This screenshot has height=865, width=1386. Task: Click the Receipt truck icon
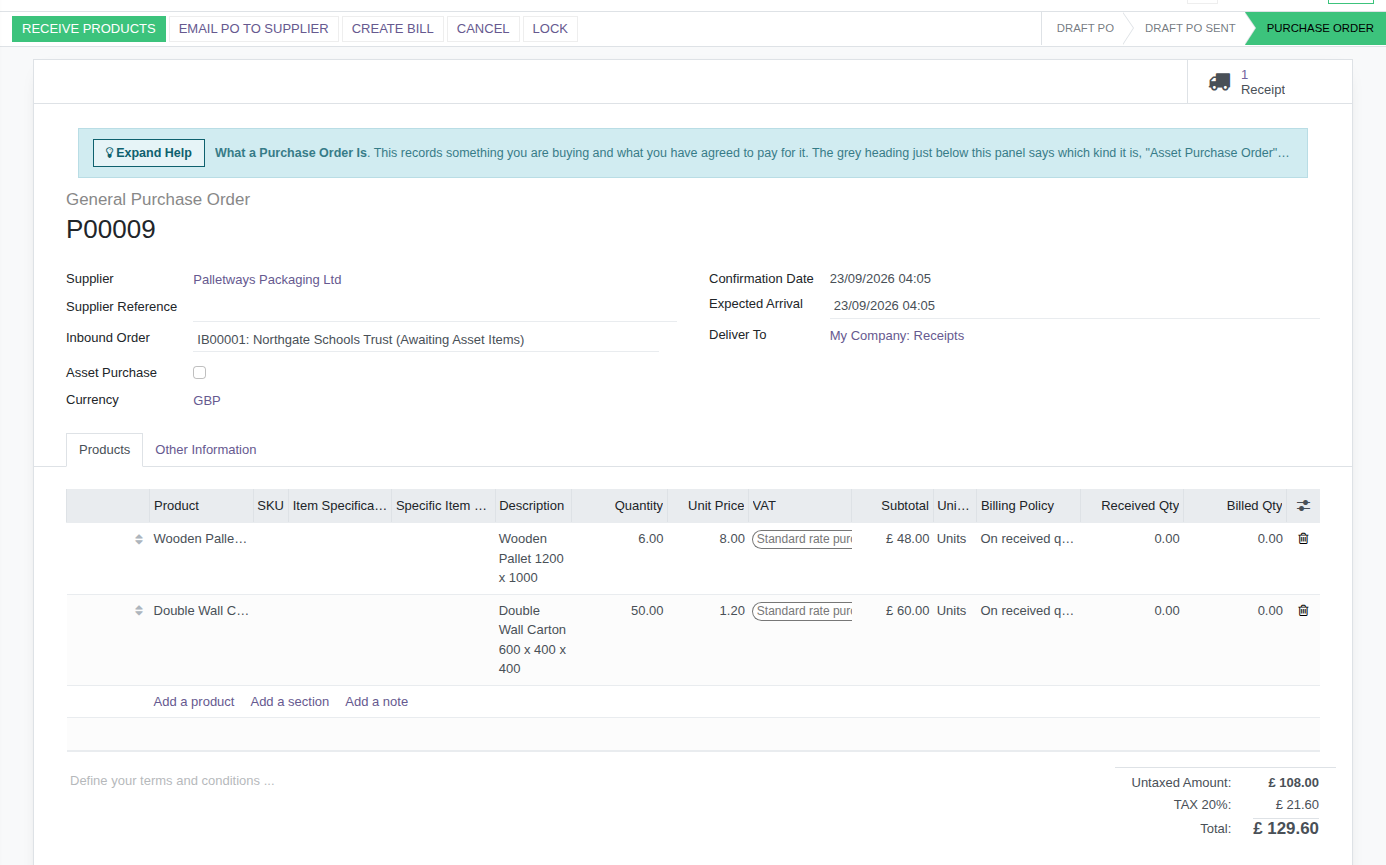[x=1219, y=82]
